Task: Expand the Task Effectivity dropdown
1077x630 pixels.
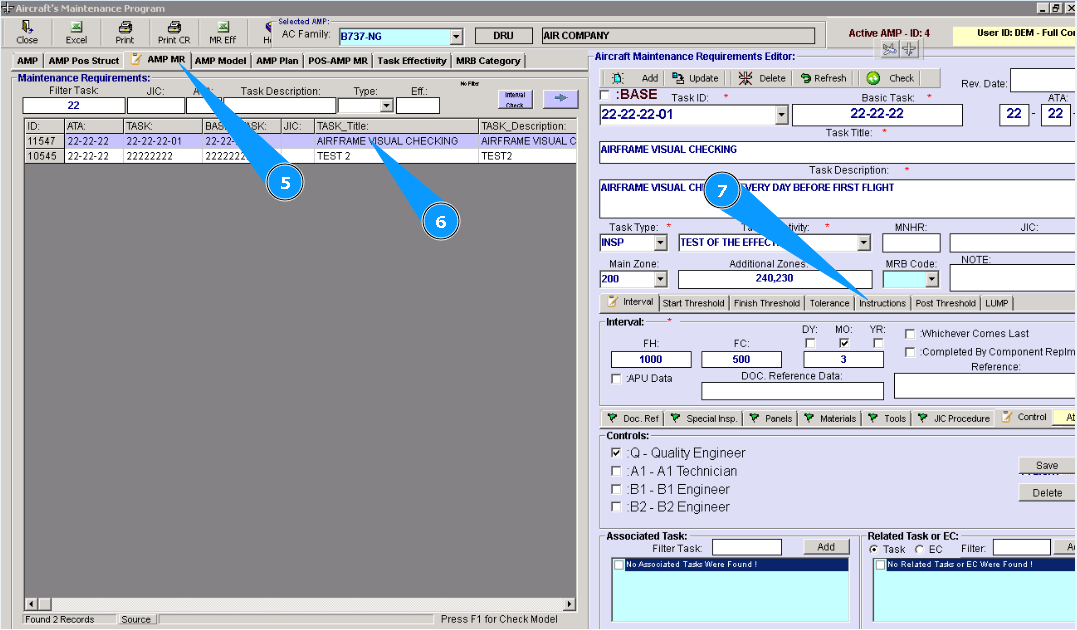Action: (x=864, y=243)
